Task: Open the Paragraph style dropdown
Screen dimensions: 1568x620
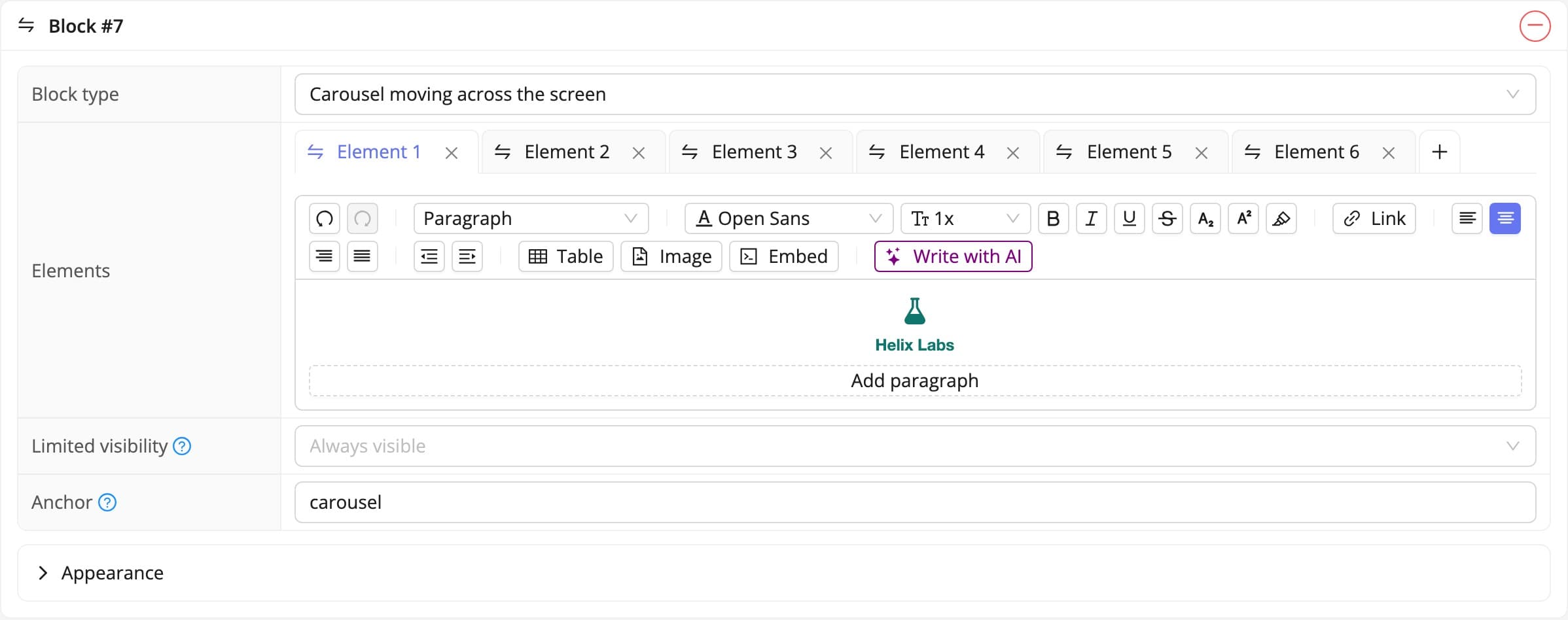Action: (x=531, y=218)
